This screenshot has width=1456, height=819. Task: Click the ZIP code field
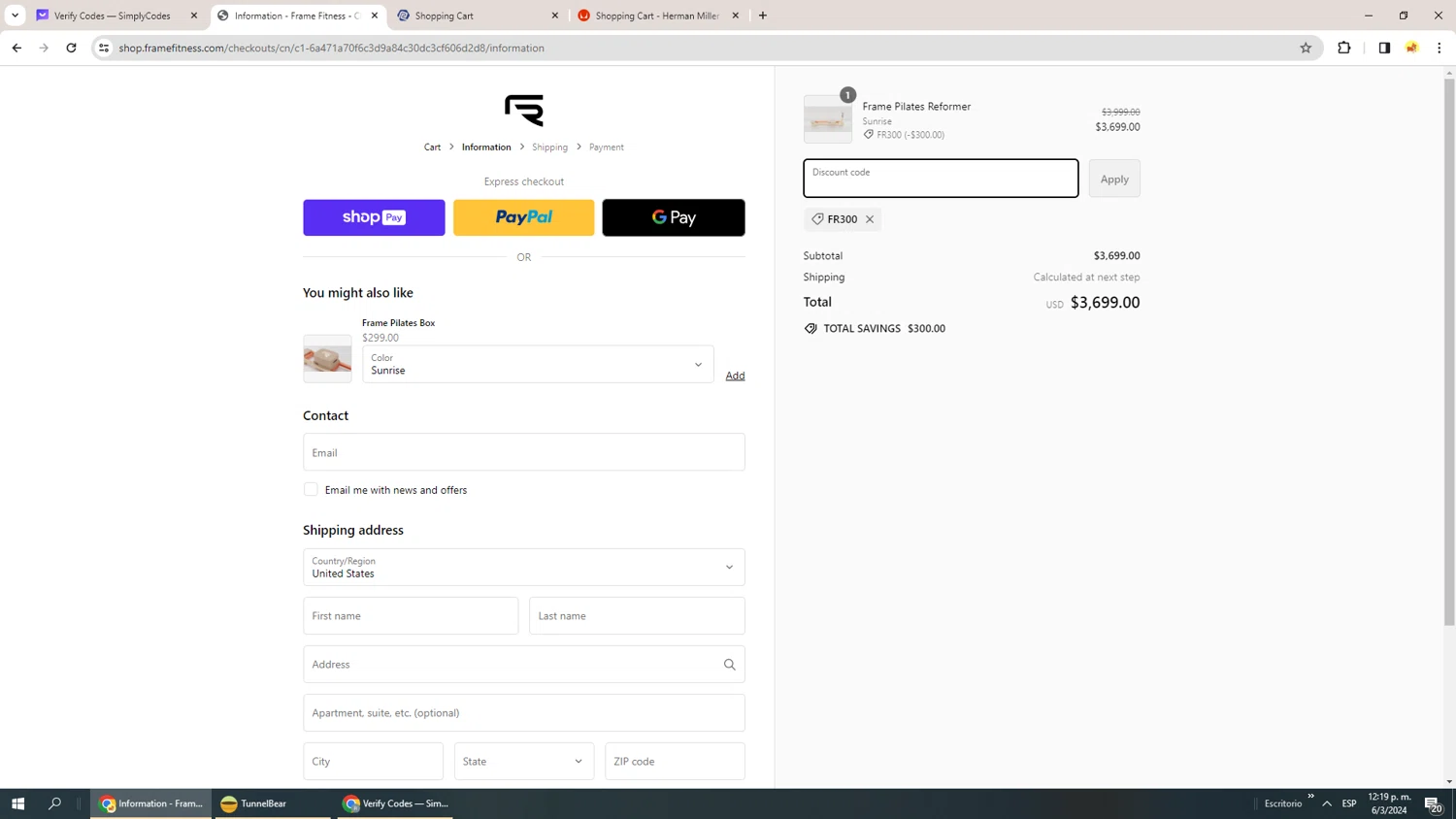(x=675, y=762)
